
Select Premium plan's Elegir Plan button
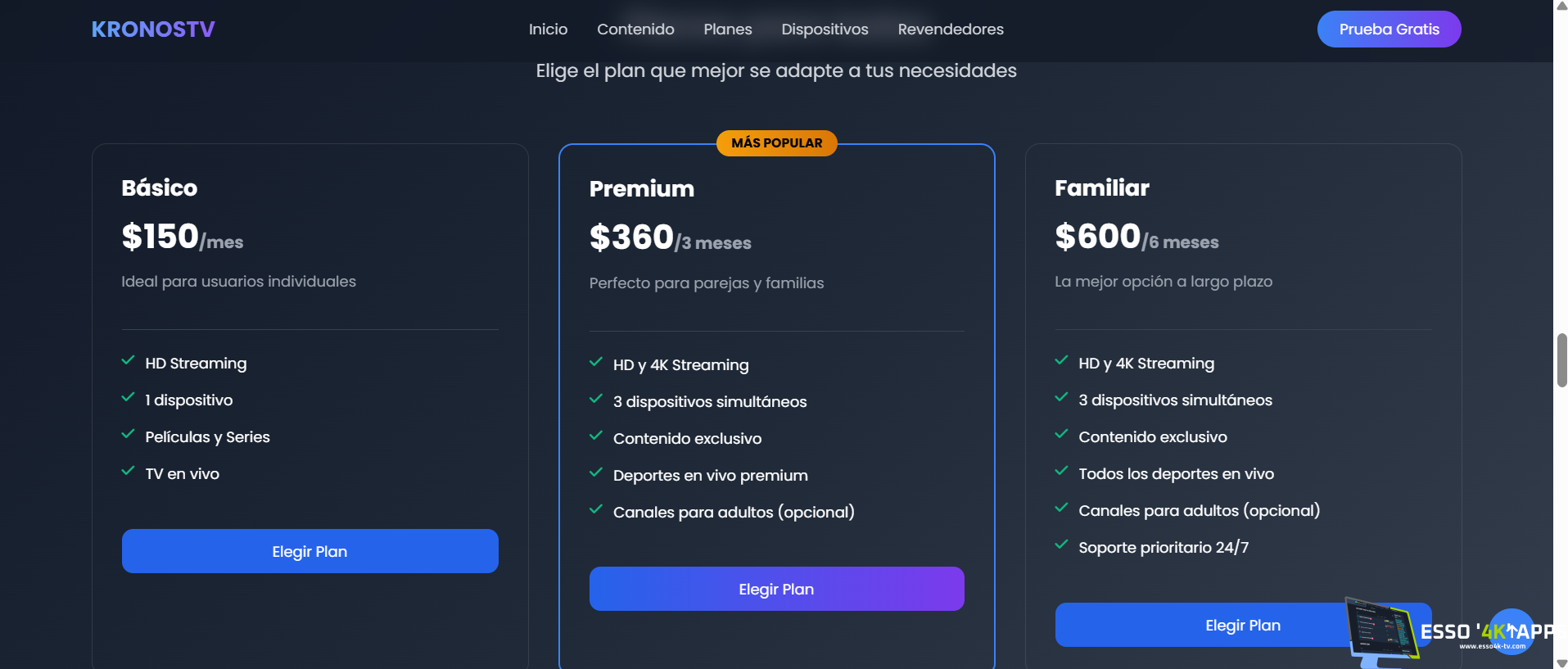coord(776,589)
